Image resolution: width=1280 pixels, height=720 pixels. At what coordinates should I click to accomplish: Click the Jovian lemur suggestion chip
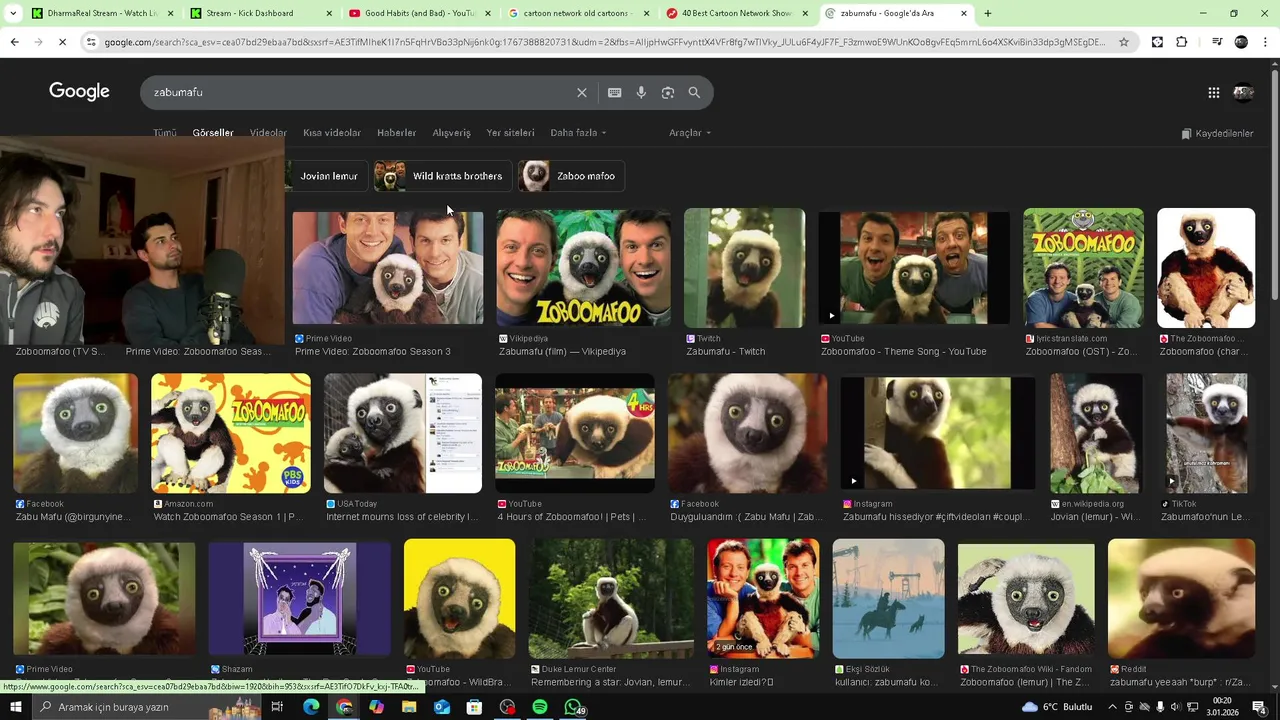[328, 176]
